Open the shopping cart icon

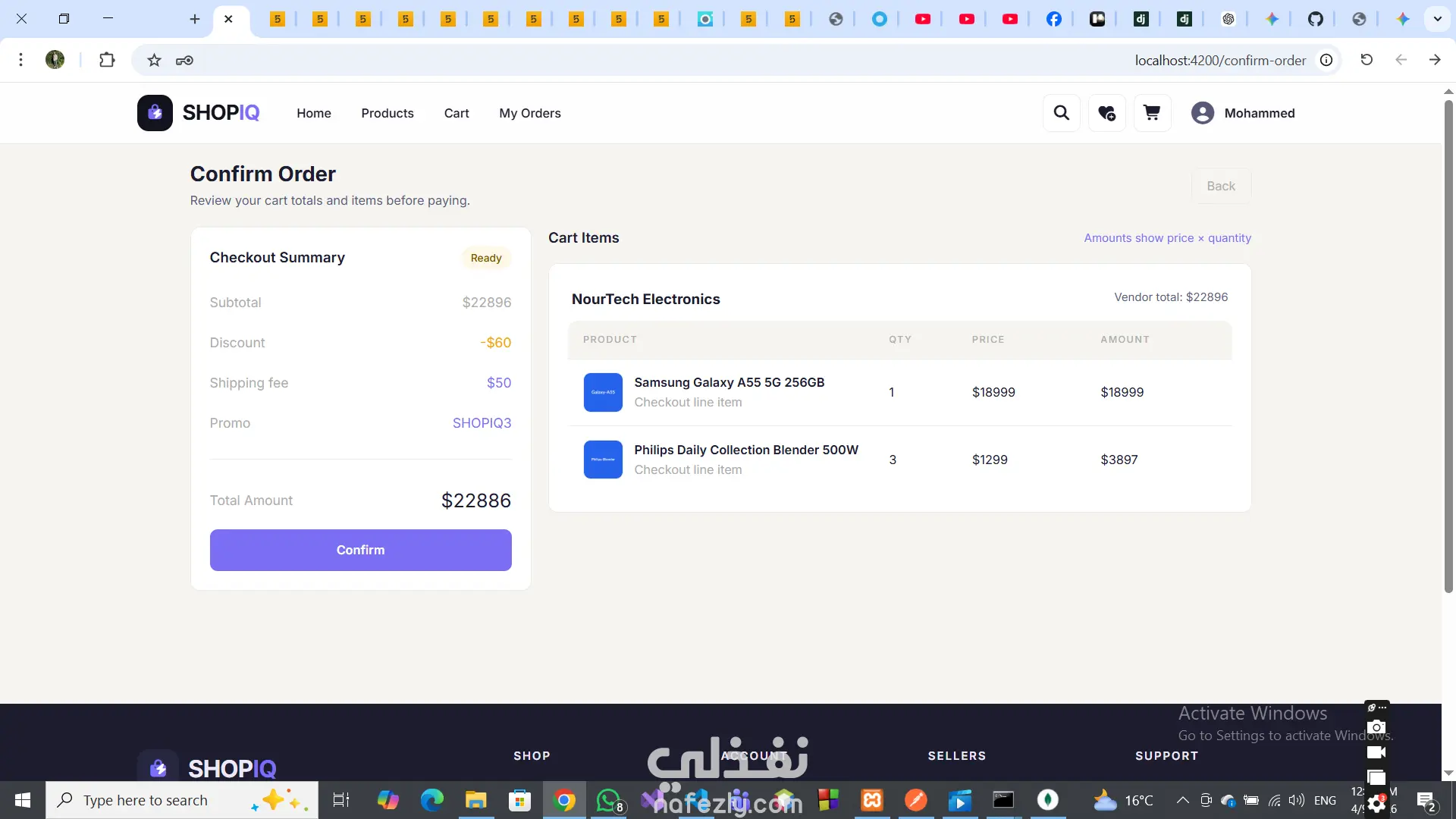(x=1152, y=113)
